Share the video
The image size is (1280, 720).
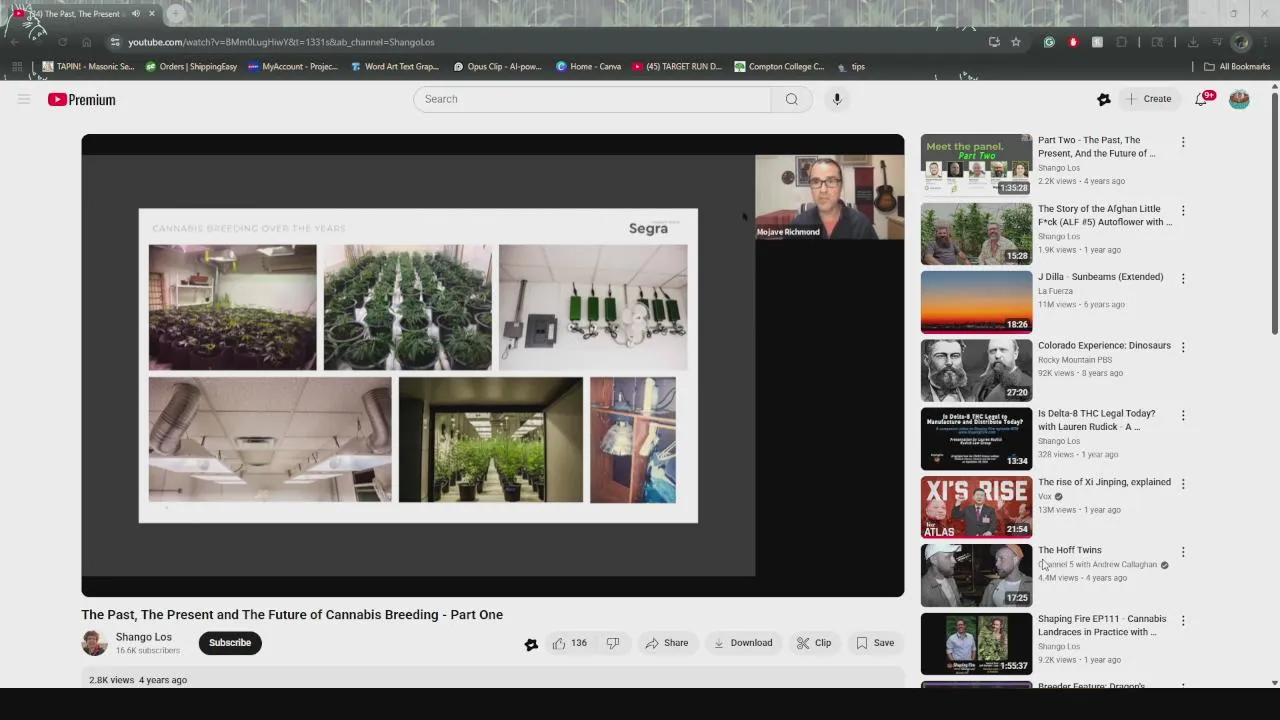[x=666, y=643]
